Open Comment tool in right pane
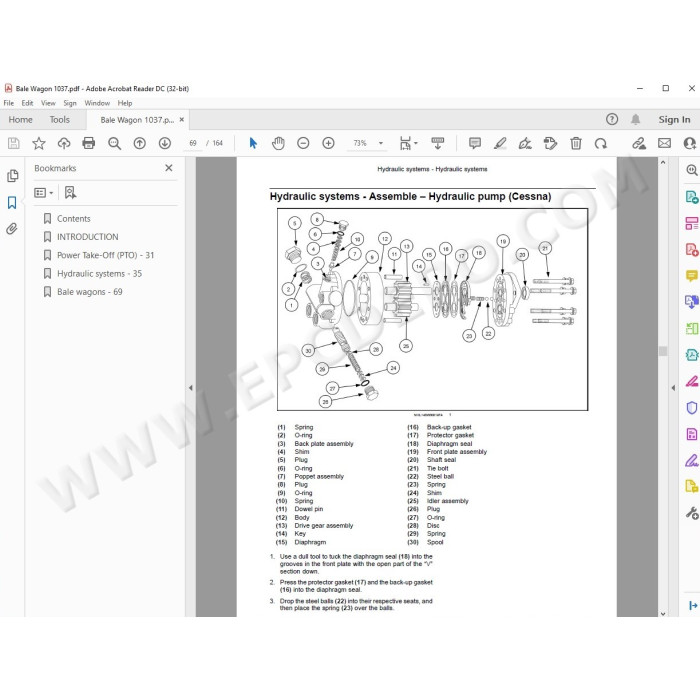 [x=692, y=276]
